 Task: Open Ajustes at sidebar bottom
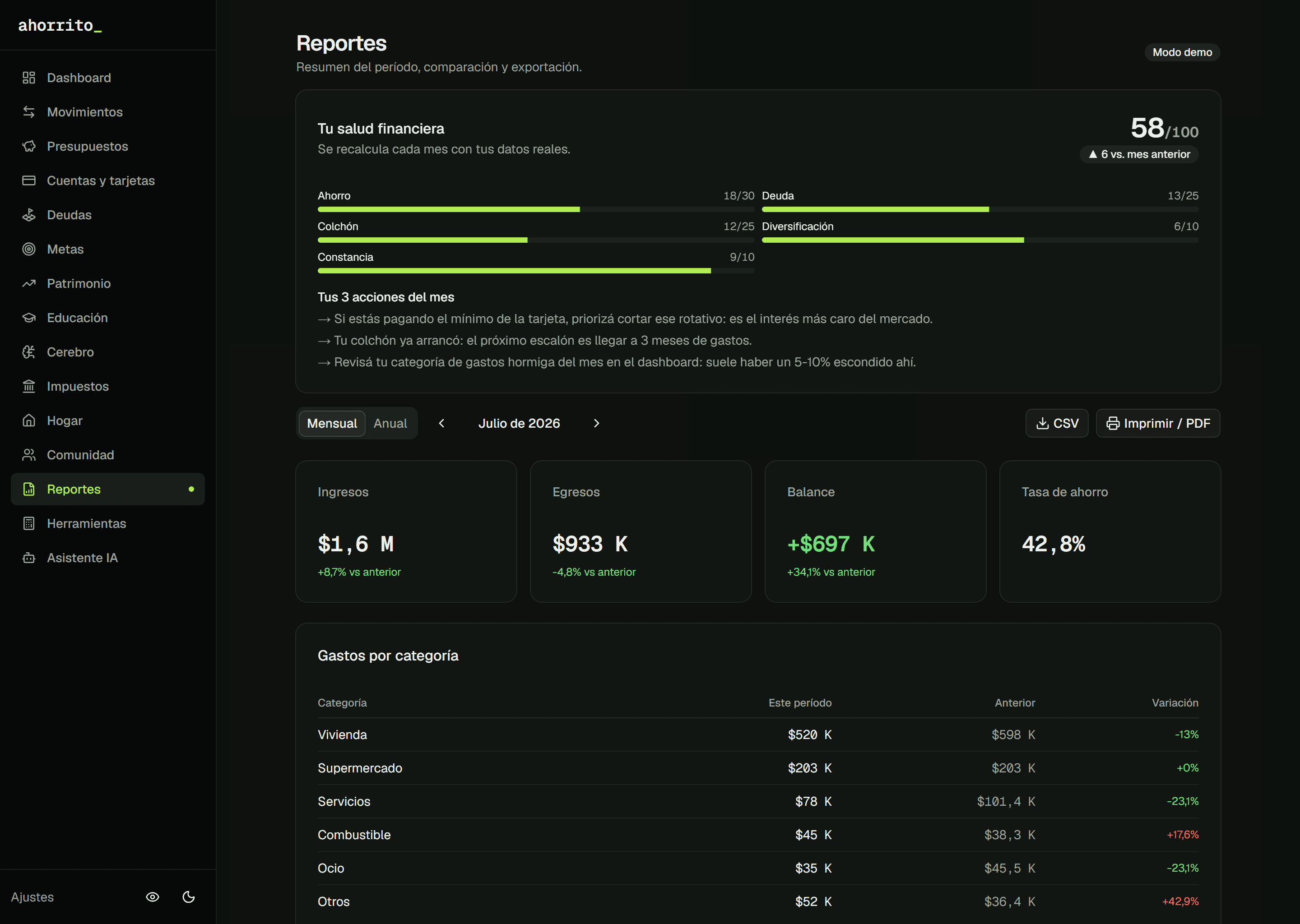pyautogui.click(x=32, y=896)
